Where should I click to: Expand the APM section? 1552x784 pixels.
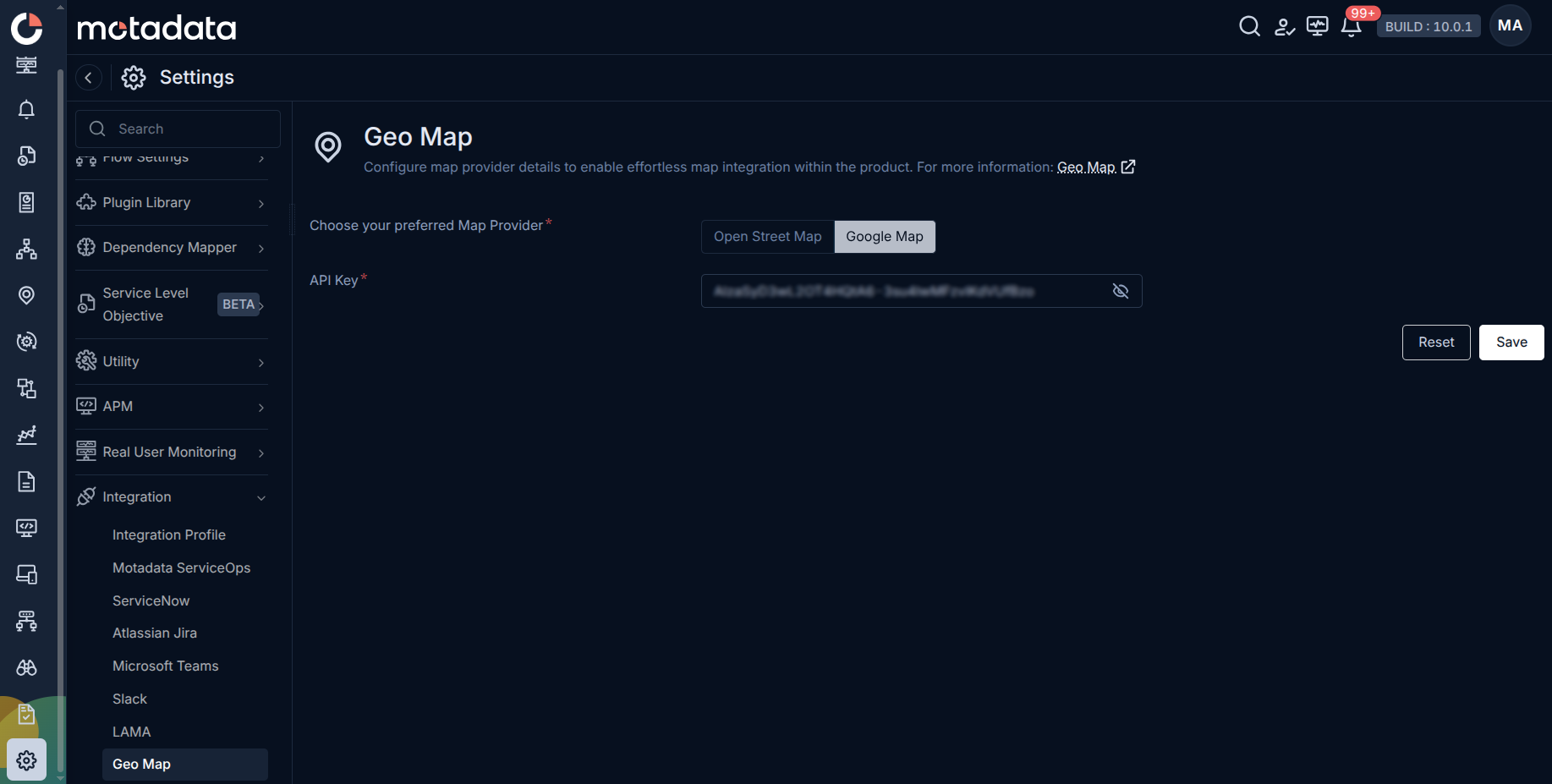[172, 407]
